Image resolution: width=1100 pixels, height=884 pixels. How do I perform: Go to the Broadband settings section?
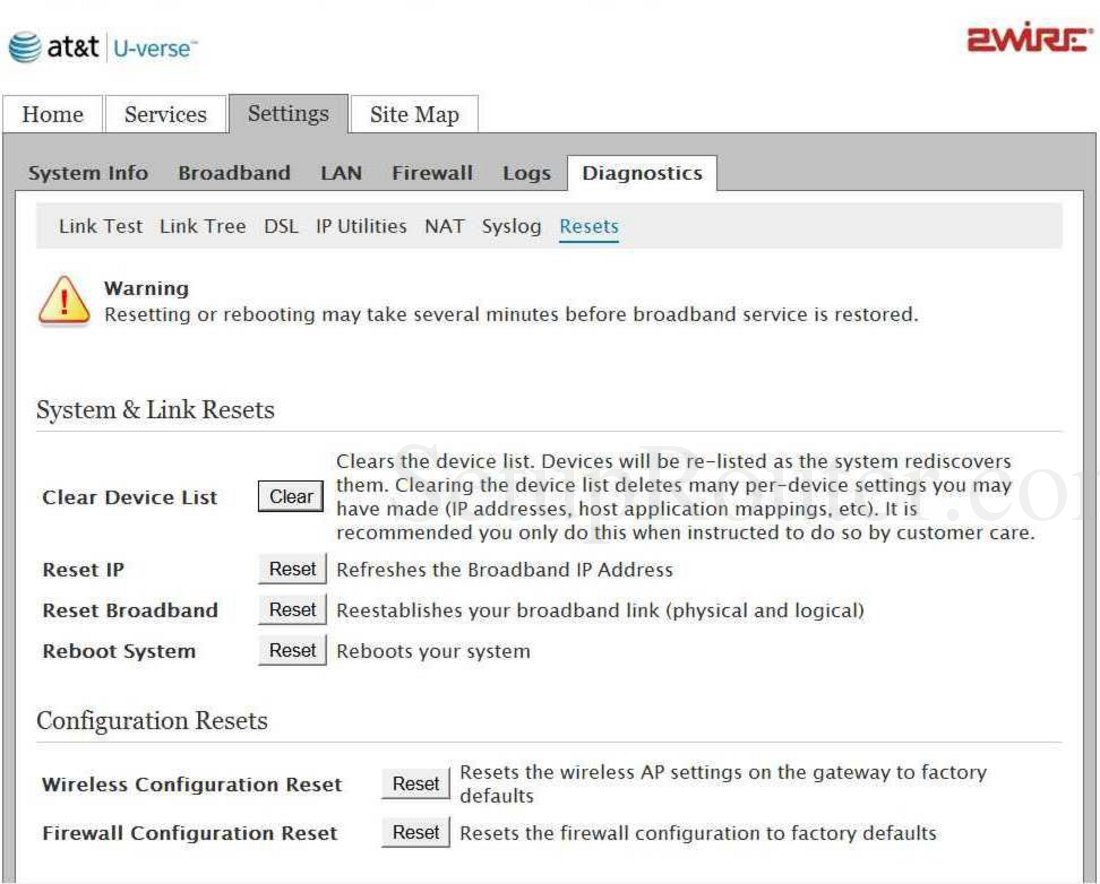[234, 173]
